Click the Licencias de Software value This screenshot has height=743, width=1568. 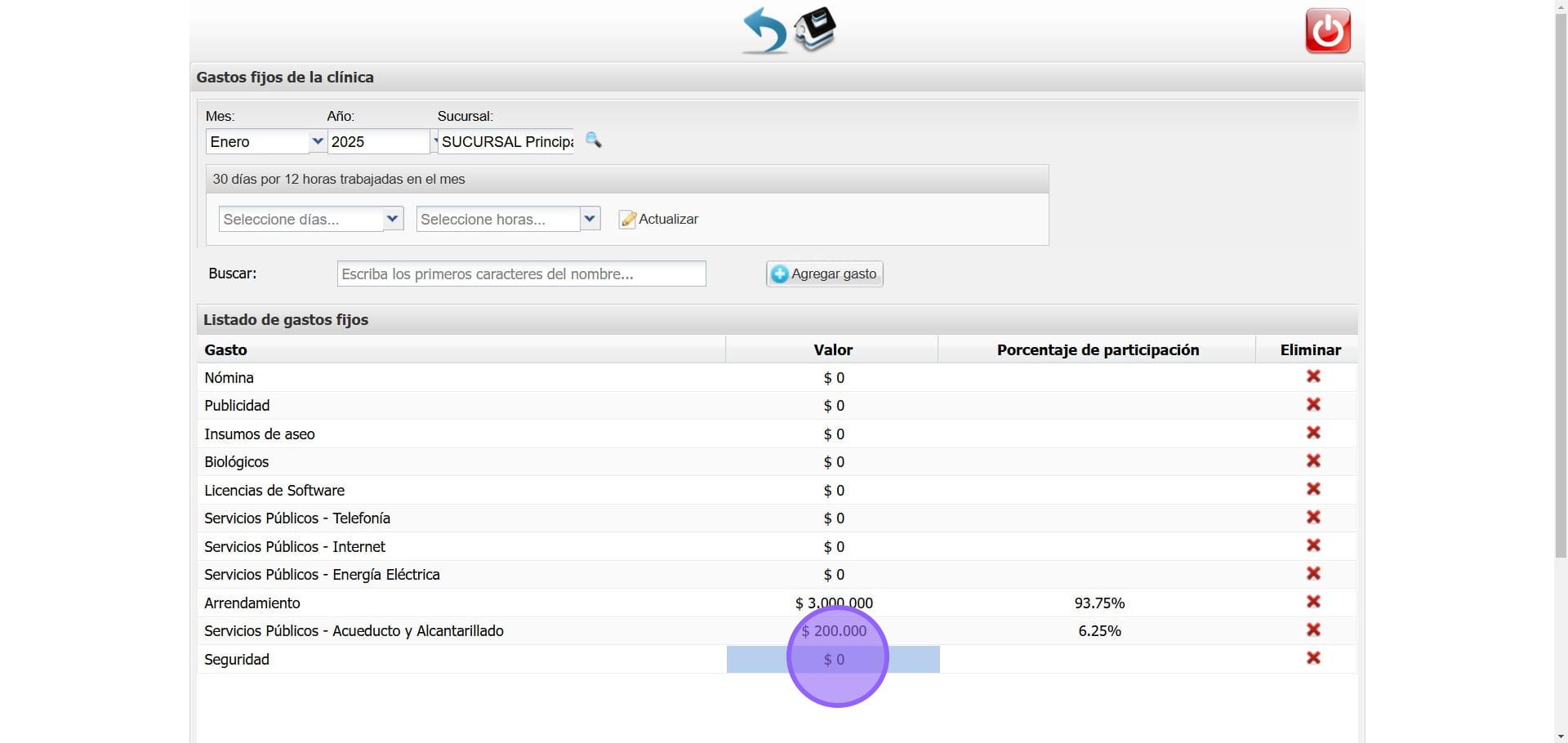tap(834, 490)
